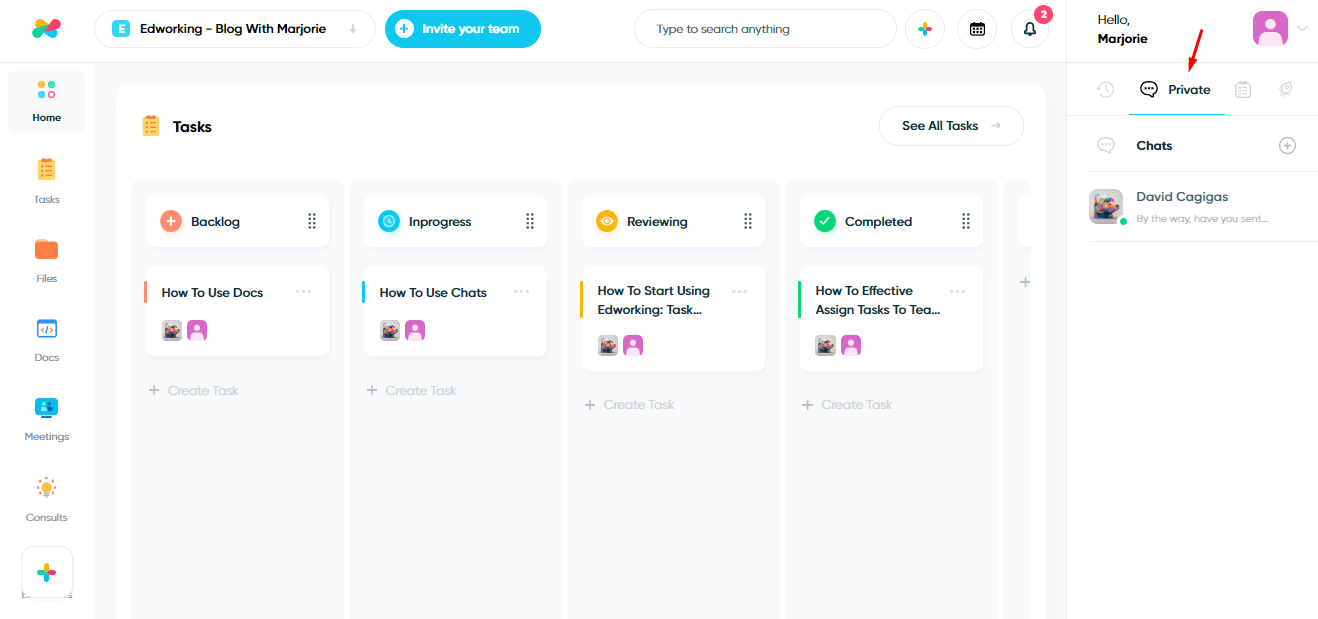Open the chat with David Cagigas

tap(1203, 207)
